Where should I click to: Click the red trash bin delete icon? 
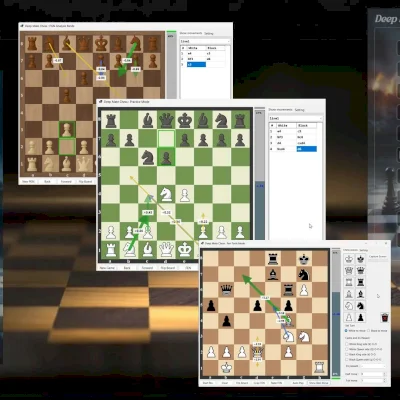385,318
